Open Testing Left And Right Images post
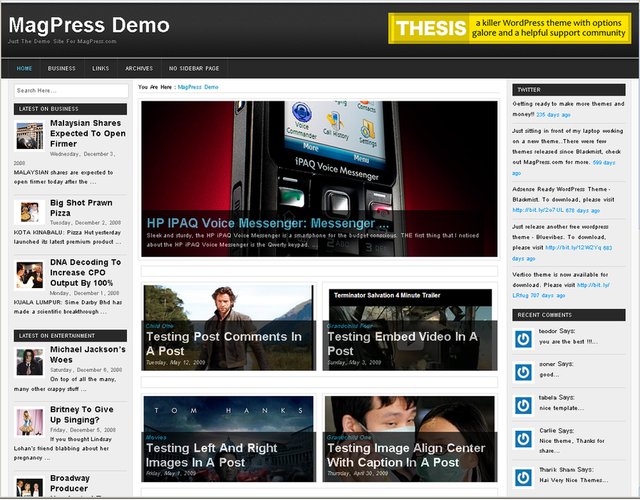The width and height of the screenshot is (640, 500). (211, 455)
